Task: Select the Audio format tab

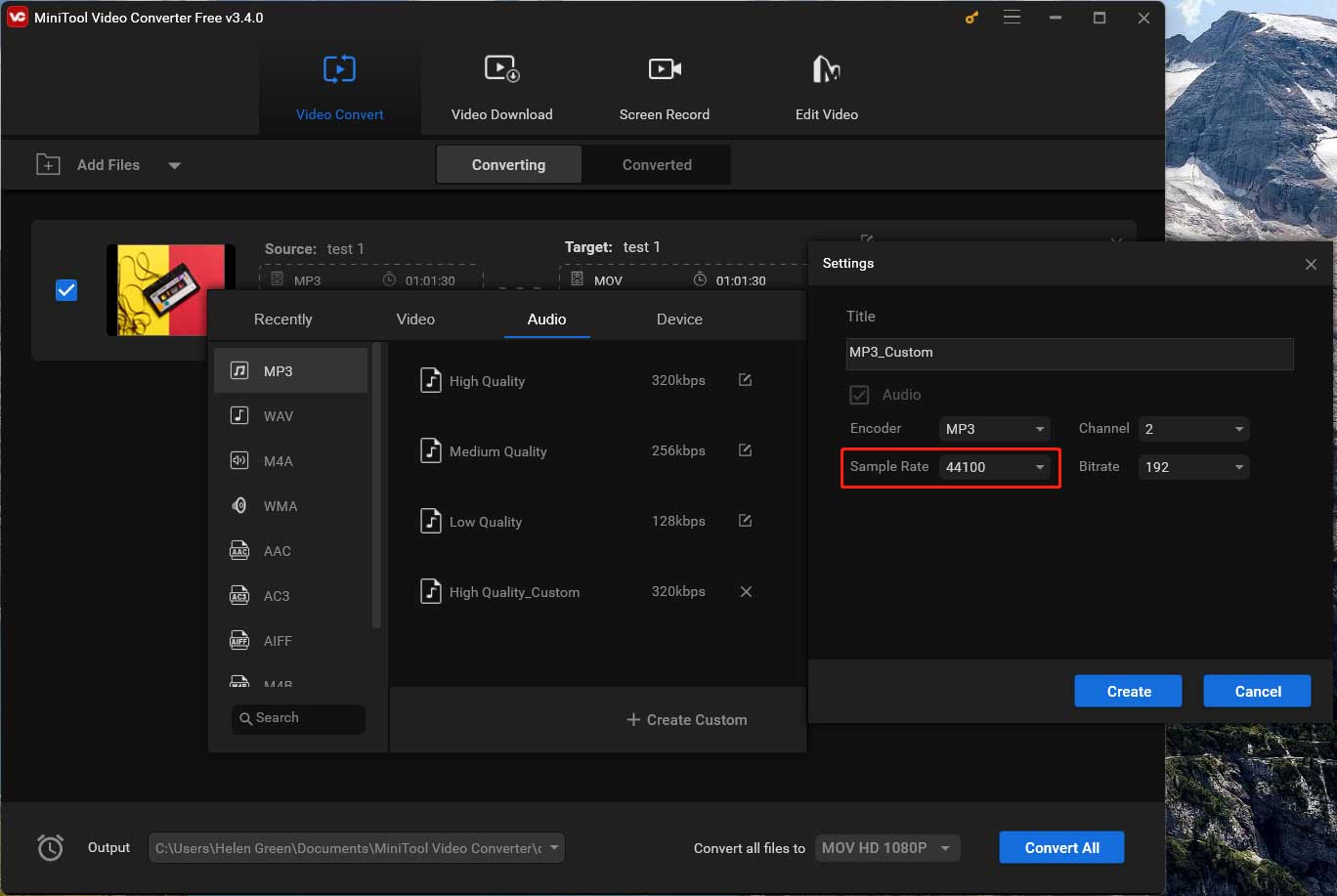Action: point(546,320)
